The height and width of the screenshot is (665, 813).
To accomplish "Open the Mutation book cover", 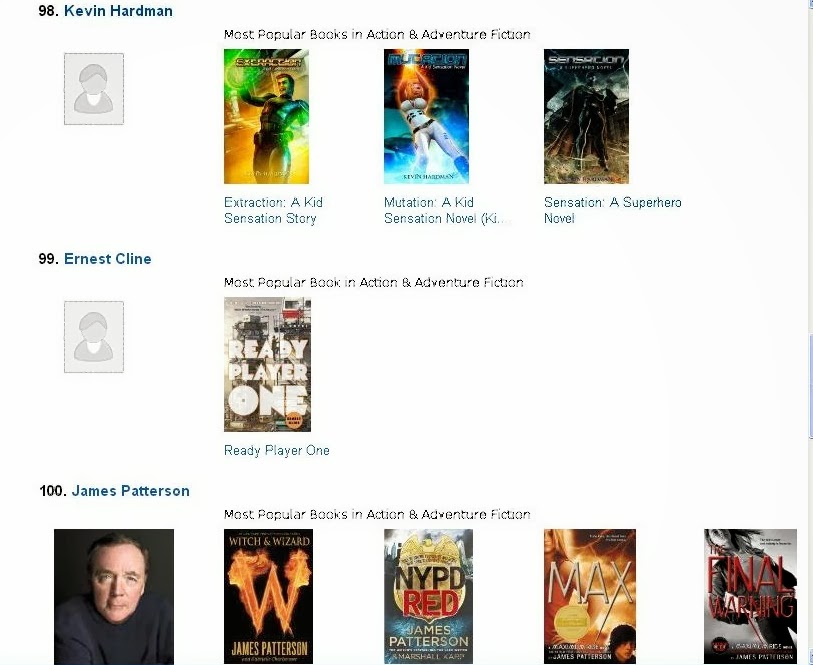I will point(426,116).
